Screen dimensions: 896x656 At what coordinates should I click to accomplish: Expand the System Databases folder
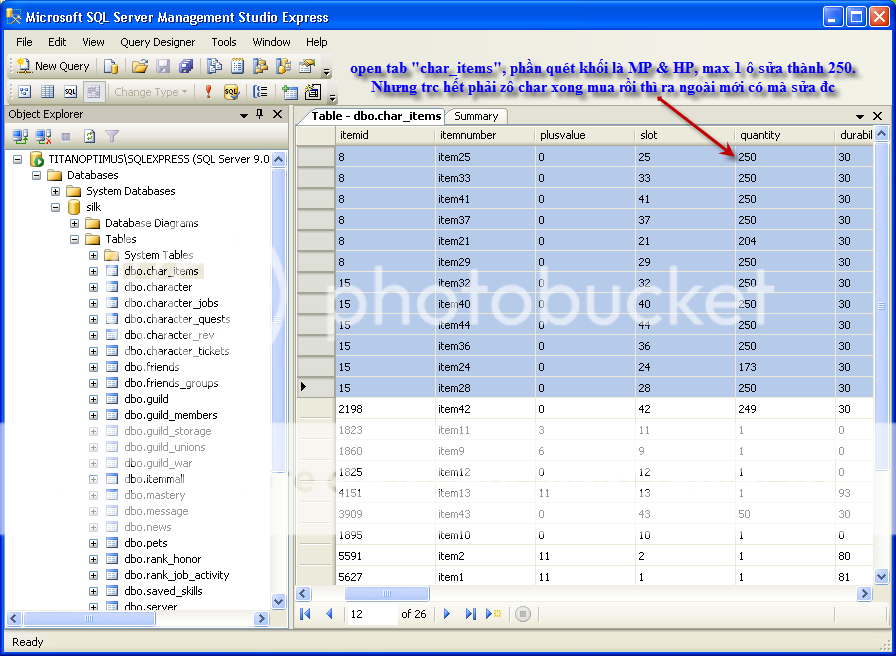(x=55, y=191)
